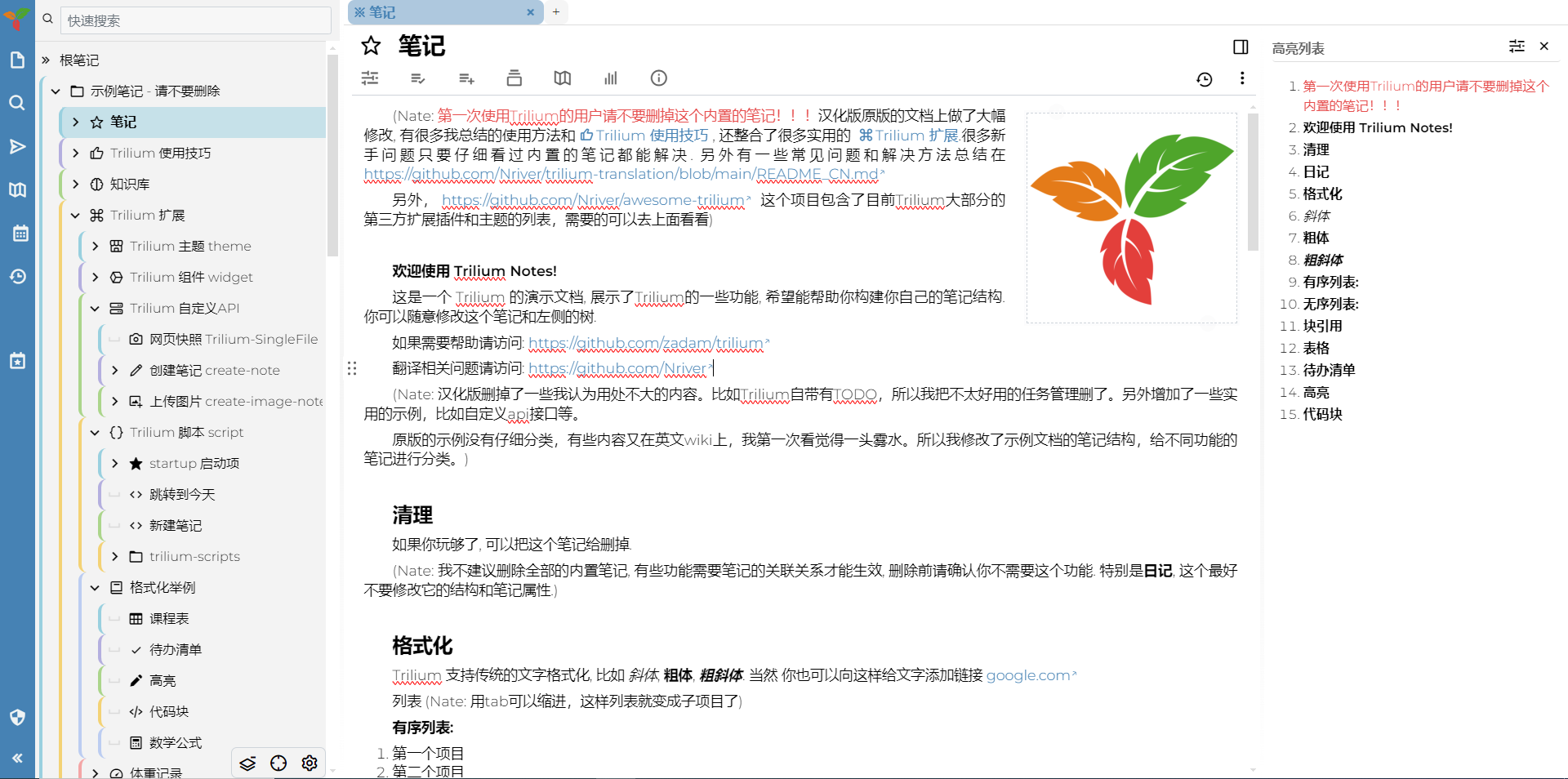
Task: Select the 待办清单 note in tree
Action: pyautogui.click(x=176, y=650)
